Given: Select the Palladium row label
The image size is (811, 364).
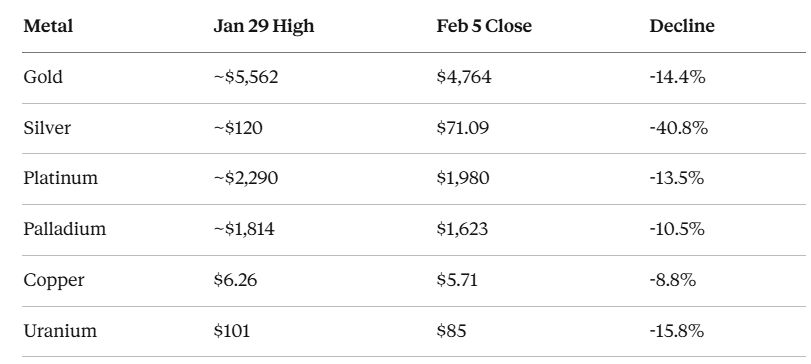Looking at the screenshot, I should coord(65,229).
